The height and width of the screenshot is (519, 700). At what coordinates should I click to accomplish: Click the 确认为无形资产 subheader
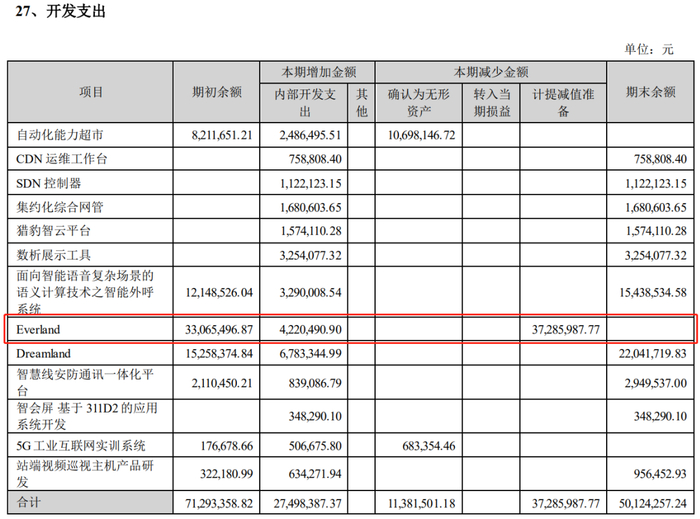(419, 102)
